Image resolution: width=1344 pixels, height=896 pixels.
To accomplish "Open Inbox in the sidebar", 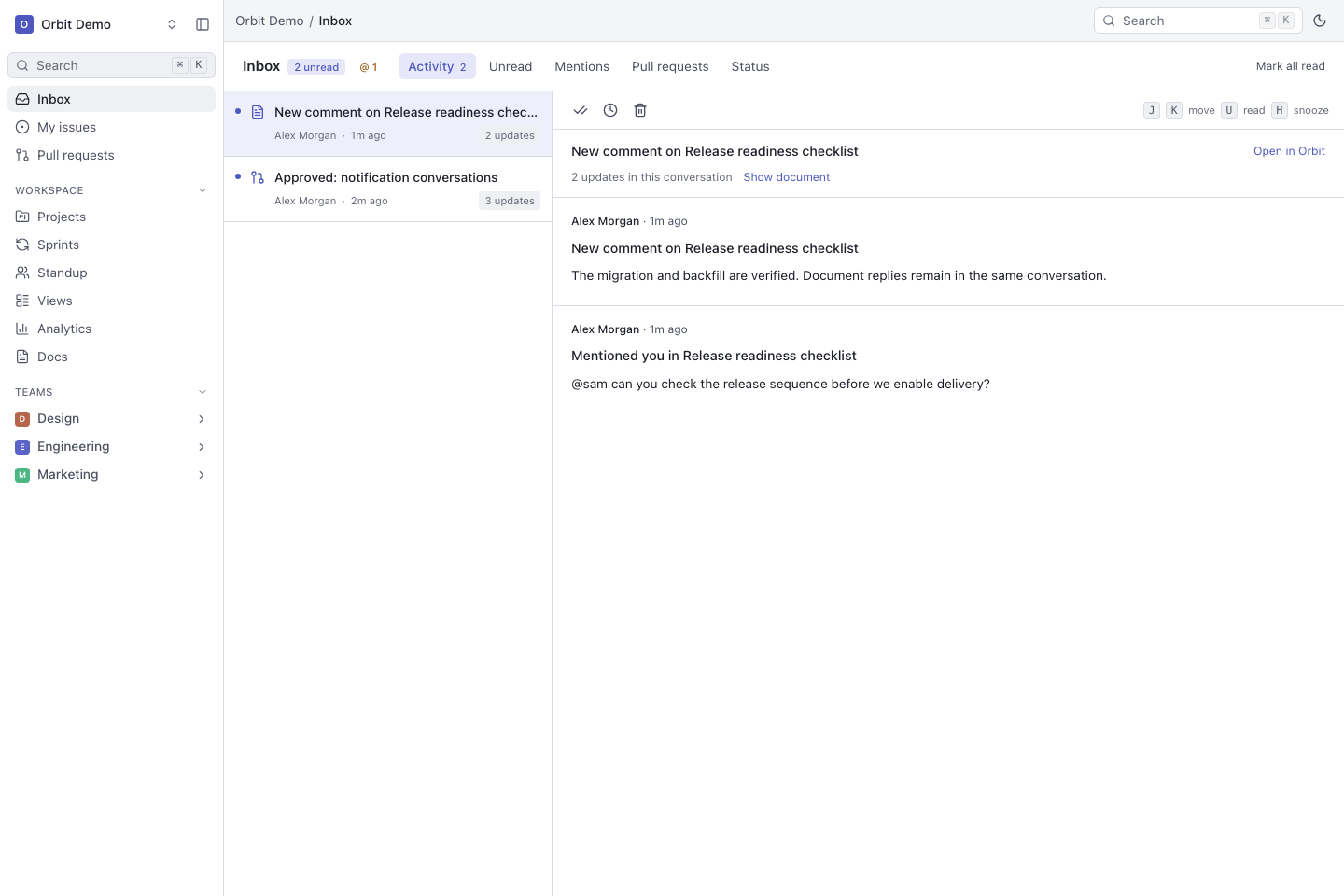I will click(x=111, y=99).
